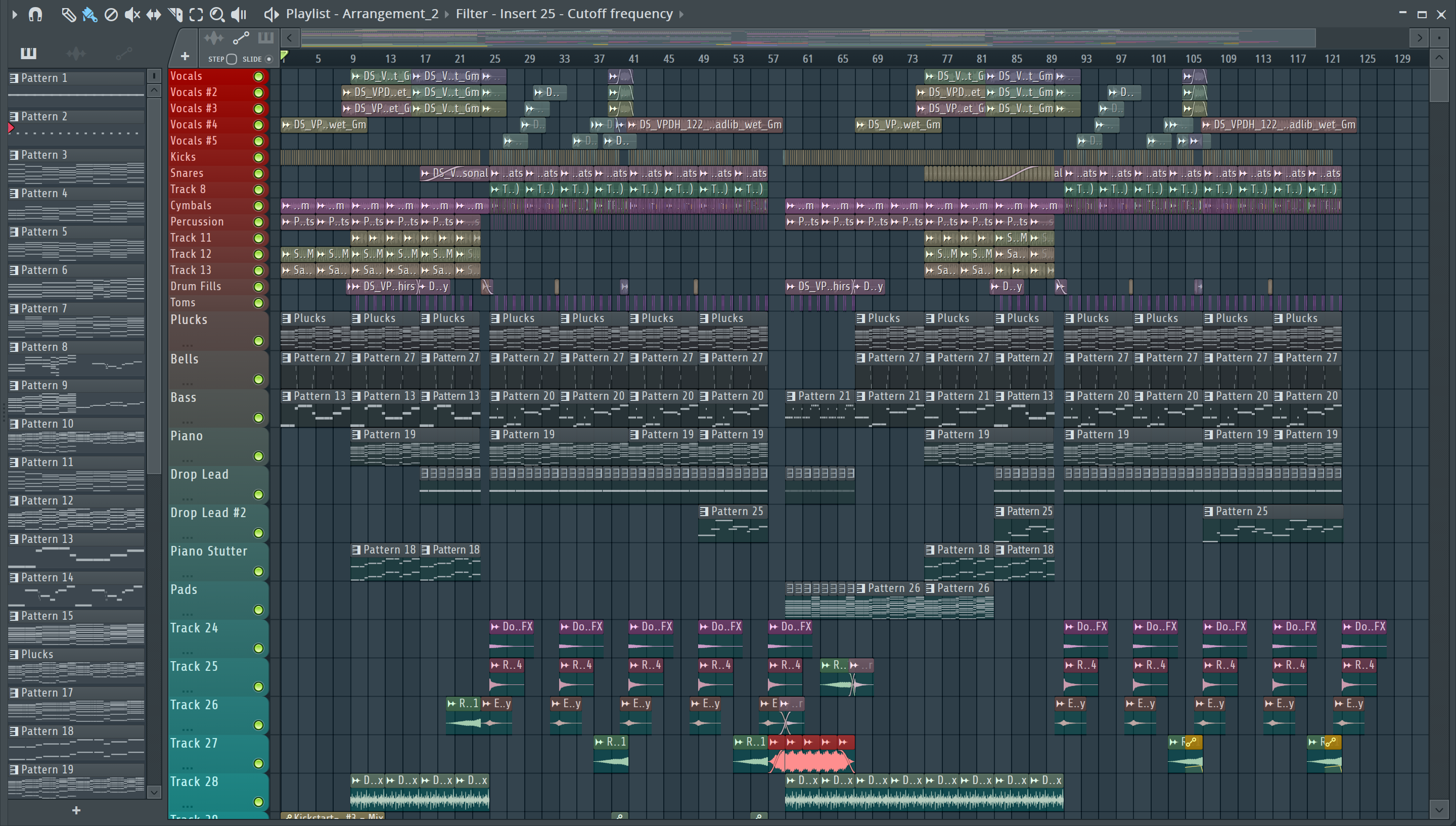
Task: Open the clip menu arrow after Cutoff frequency
Action: (x=681, y=14)
